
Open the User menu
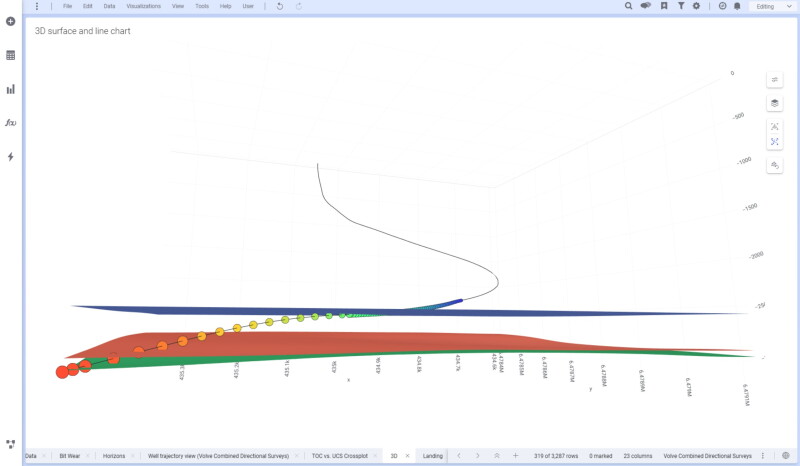coord(248,6)
